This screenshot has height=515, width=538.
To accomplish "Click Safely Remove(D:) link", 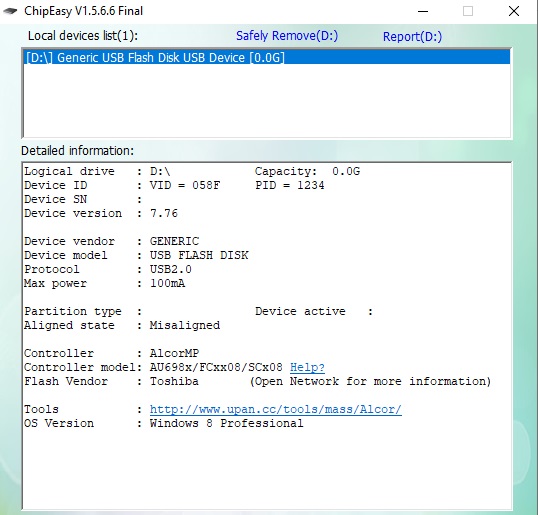I will [x=287, y=36].
